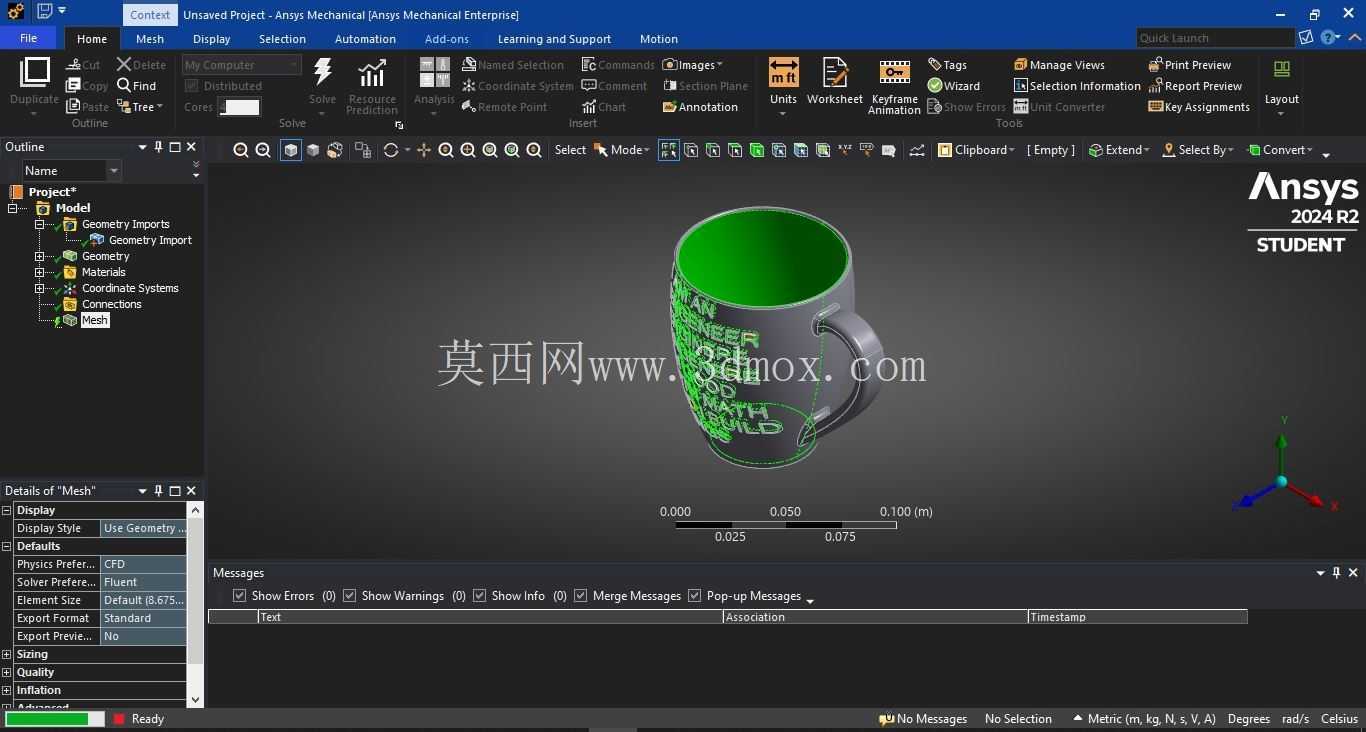Collapse the Model tree node
Image resolution: width=1366 pixels, height=732 pixels.
pos(13,208)
